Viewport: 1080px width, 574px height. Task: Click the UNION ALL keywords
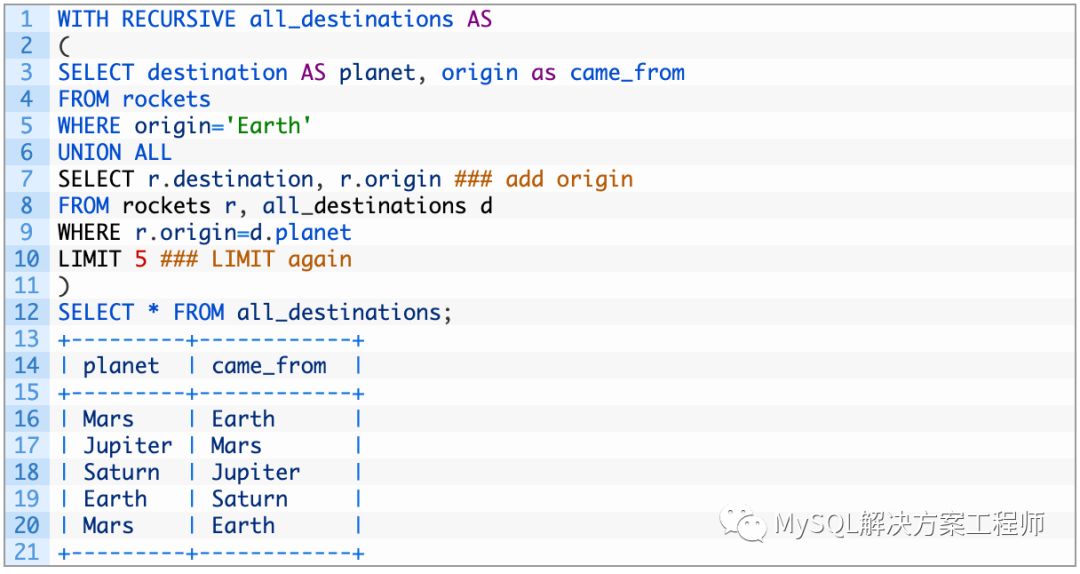point(114,152)
